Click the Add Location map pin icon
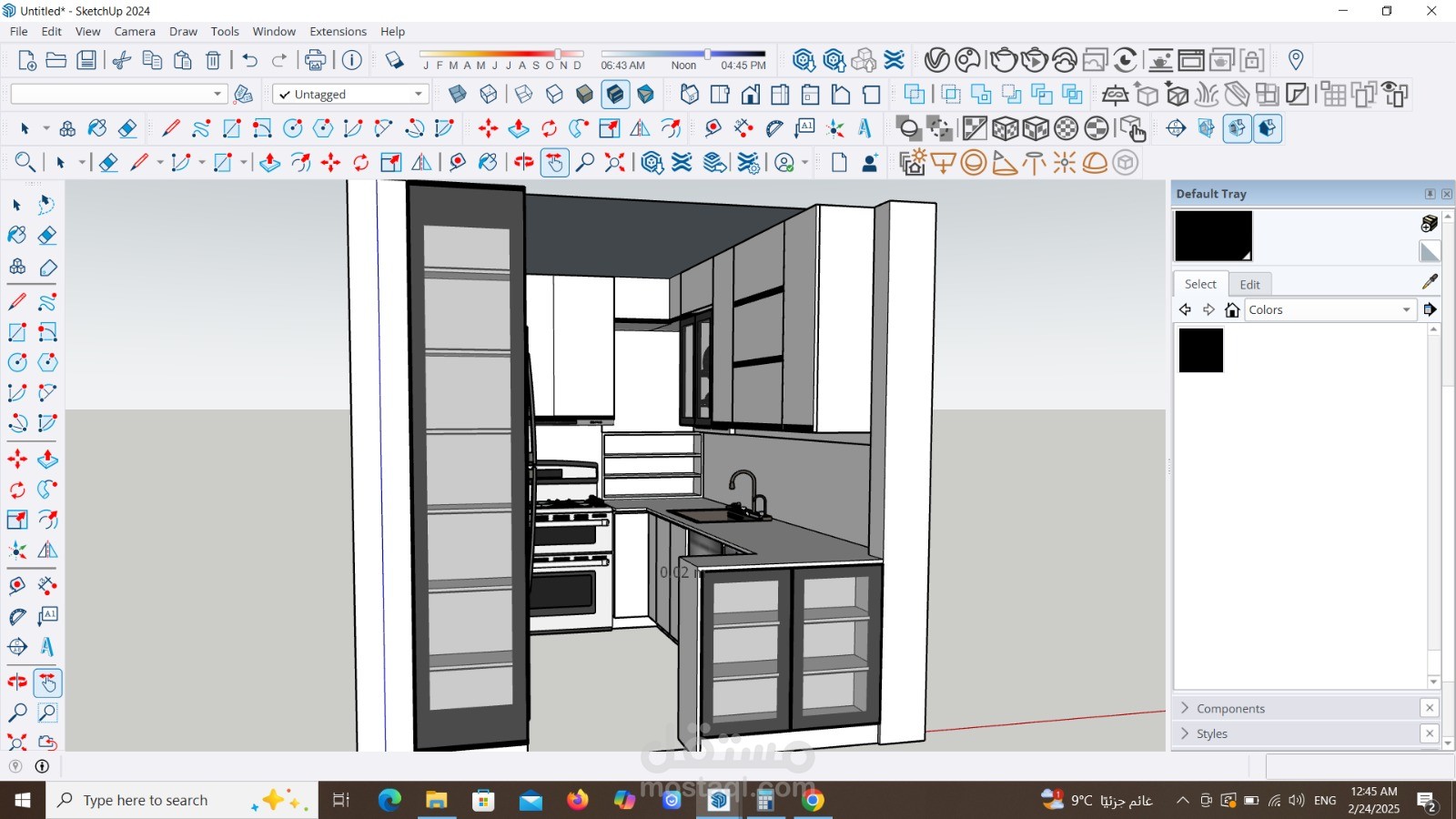Viewport: 1456px width, 819px height. (1296, 60)
